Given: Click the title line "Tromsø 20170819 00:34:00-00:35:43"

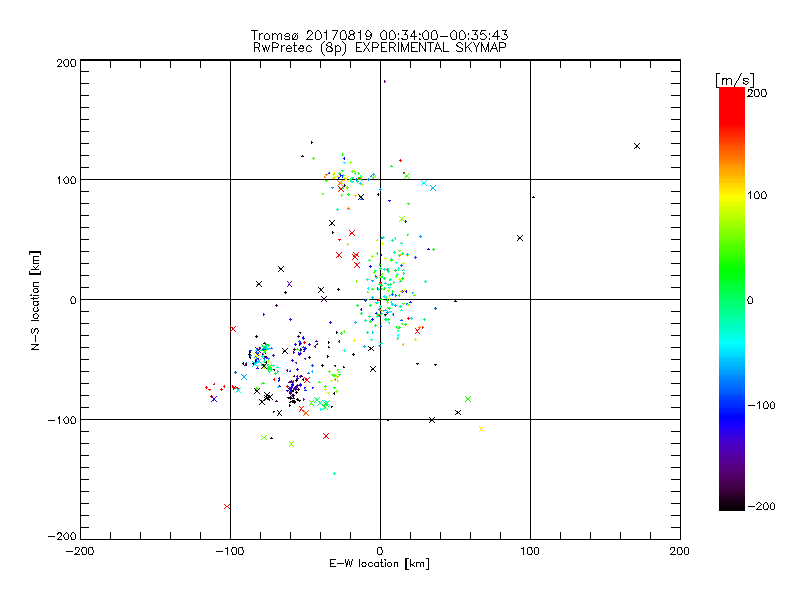Looking at the screenshot, I should tap(379, 35).
